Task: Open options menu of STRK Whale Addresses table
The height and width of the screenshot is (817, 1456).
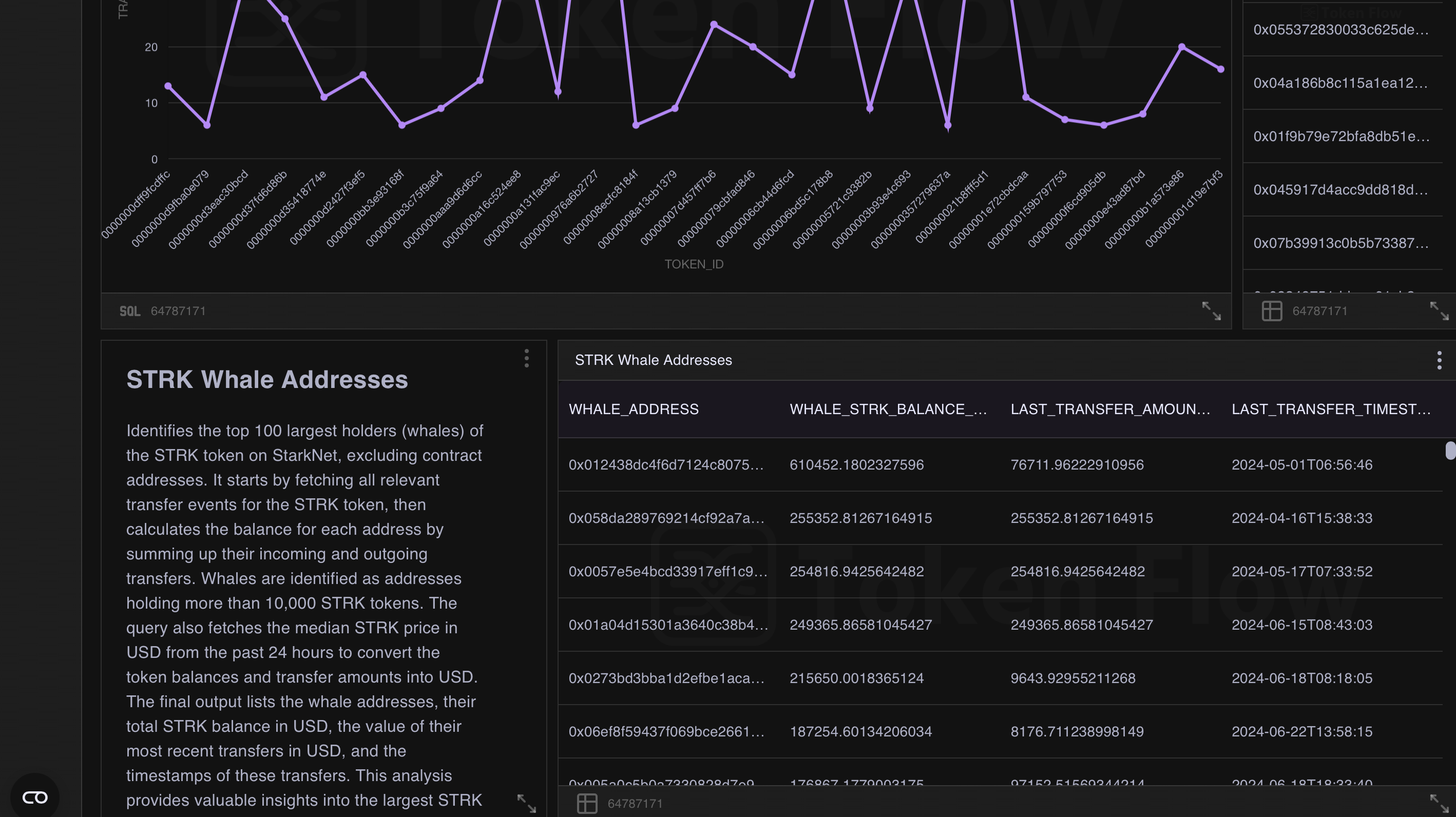Action: (x=1439, y=360)
